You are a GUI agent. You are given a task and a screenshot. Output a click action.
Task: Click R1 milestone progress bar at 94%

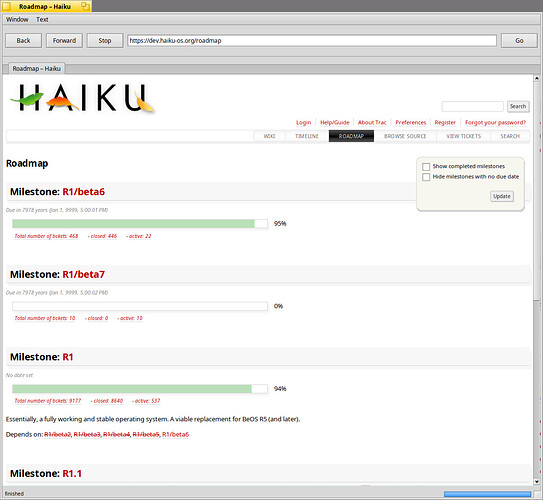tap(140, 389)
